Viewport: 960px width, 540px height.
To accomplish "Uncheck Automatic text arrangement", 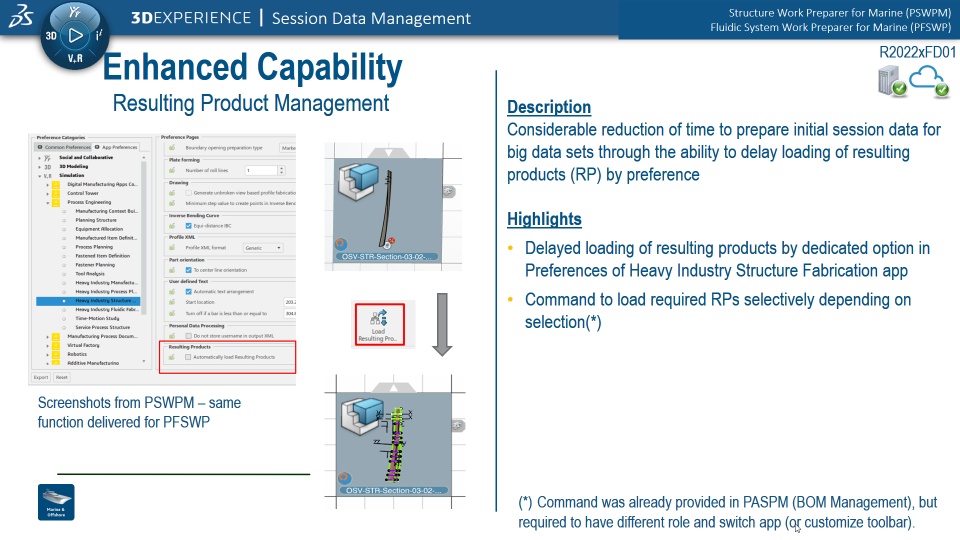I will [x=188, y=291].
